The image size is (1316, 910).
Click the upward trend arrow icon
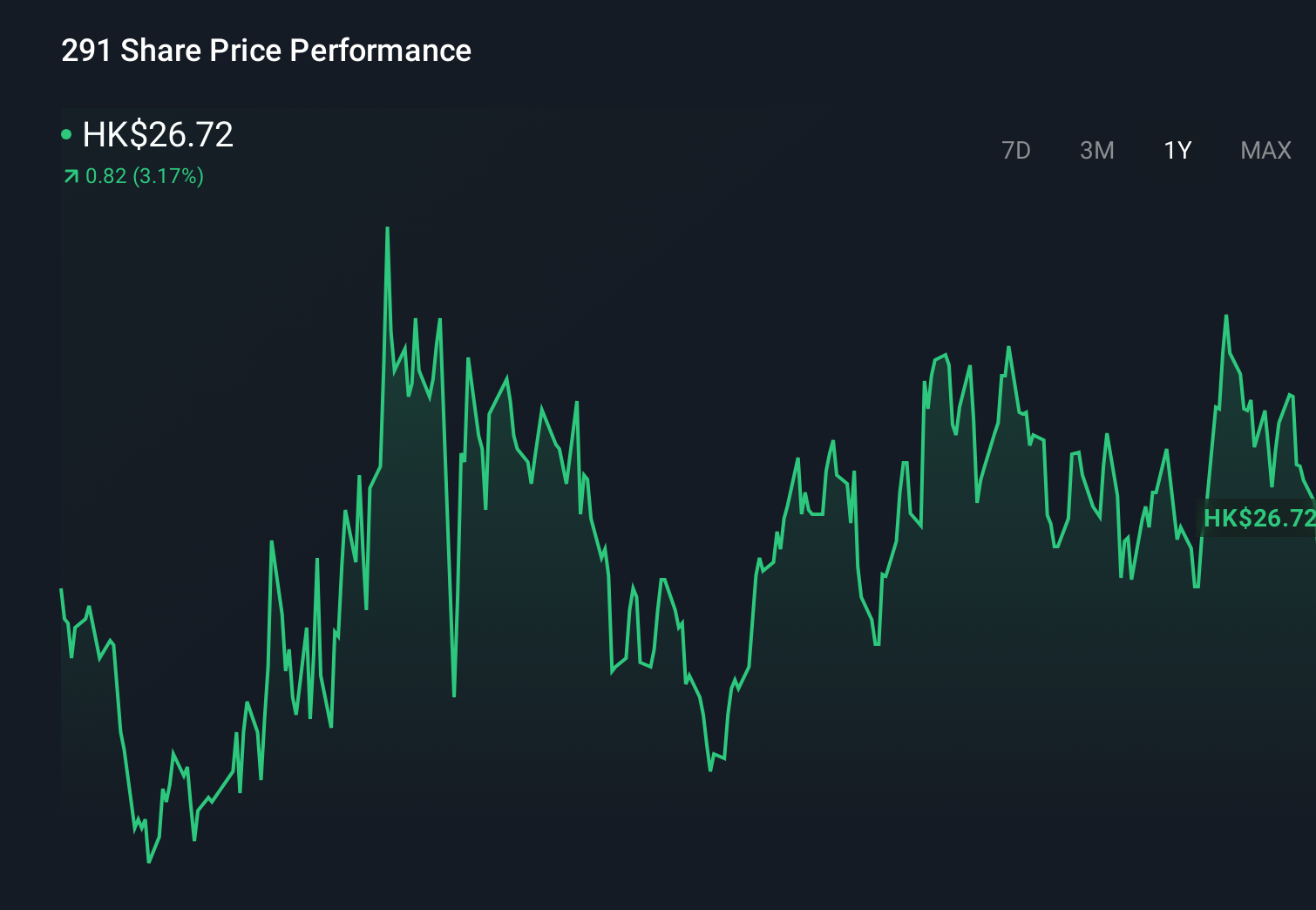70,176
